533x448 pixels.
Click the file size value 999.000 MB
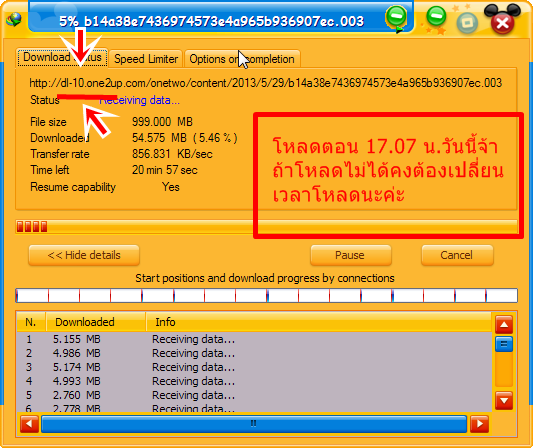(x=162, y=122)
